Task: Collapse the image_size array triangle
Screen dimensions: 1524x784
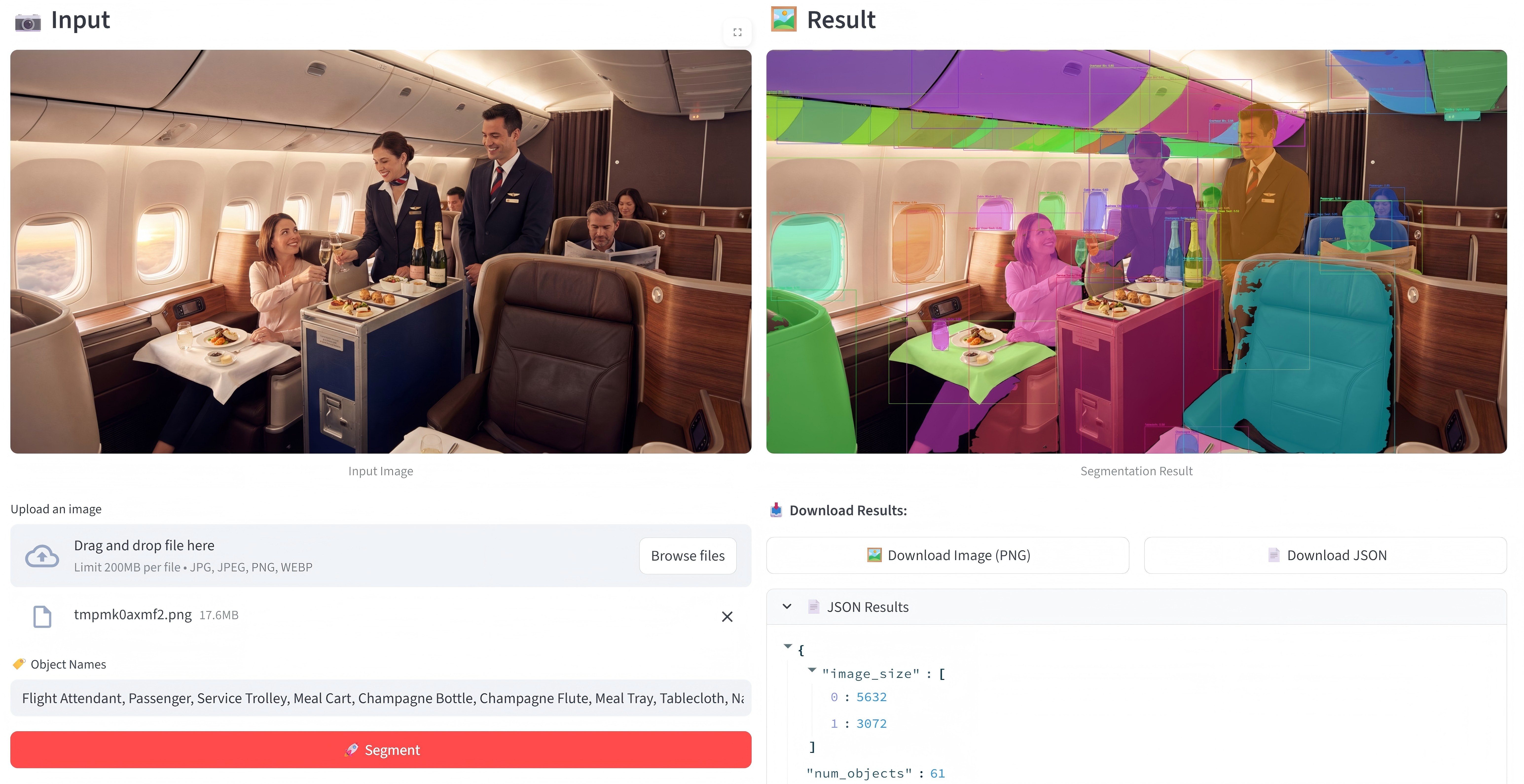Action: (812, 669)
